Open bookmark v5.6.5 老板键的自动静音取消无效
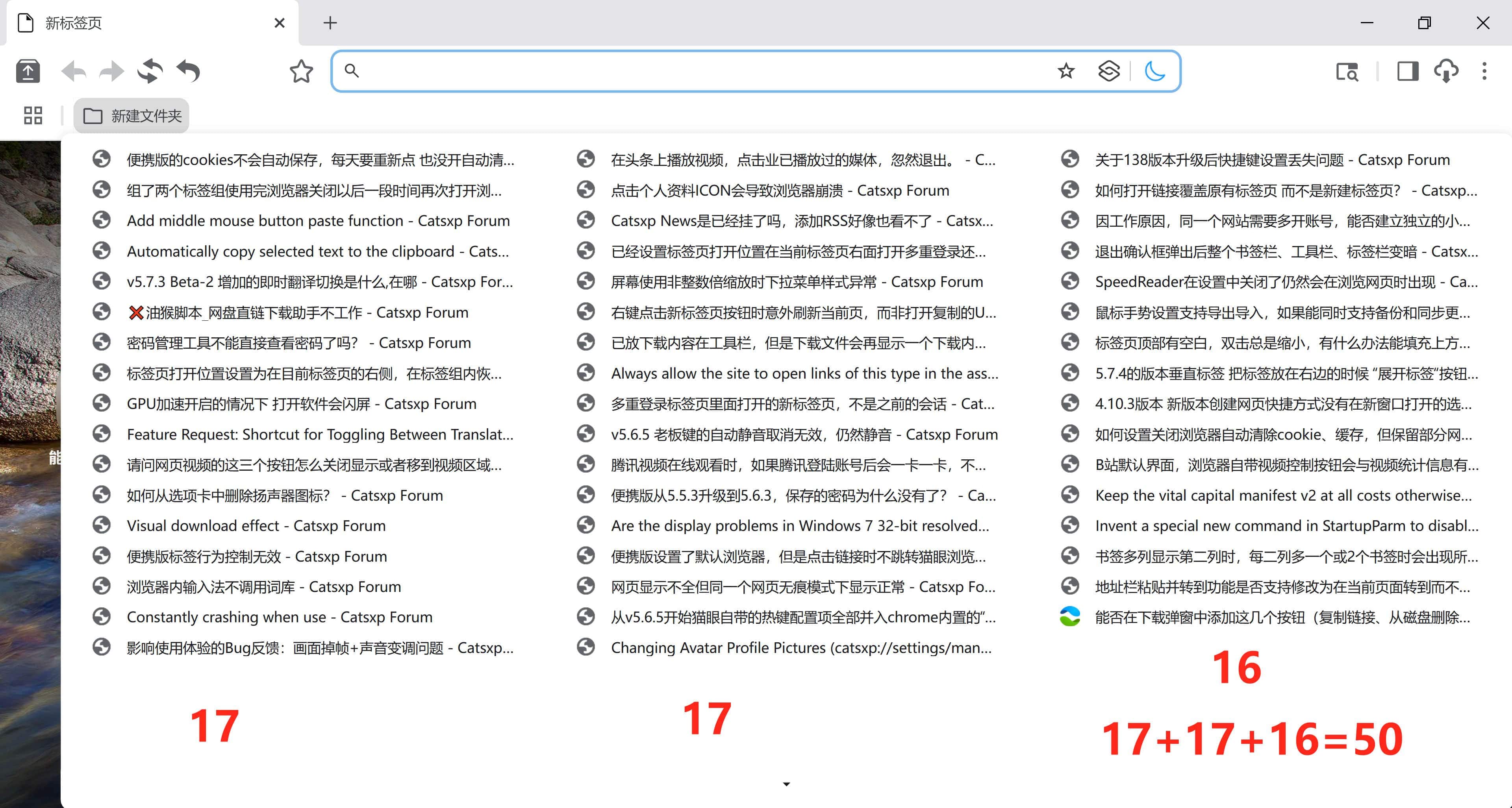 coord(787,434)
